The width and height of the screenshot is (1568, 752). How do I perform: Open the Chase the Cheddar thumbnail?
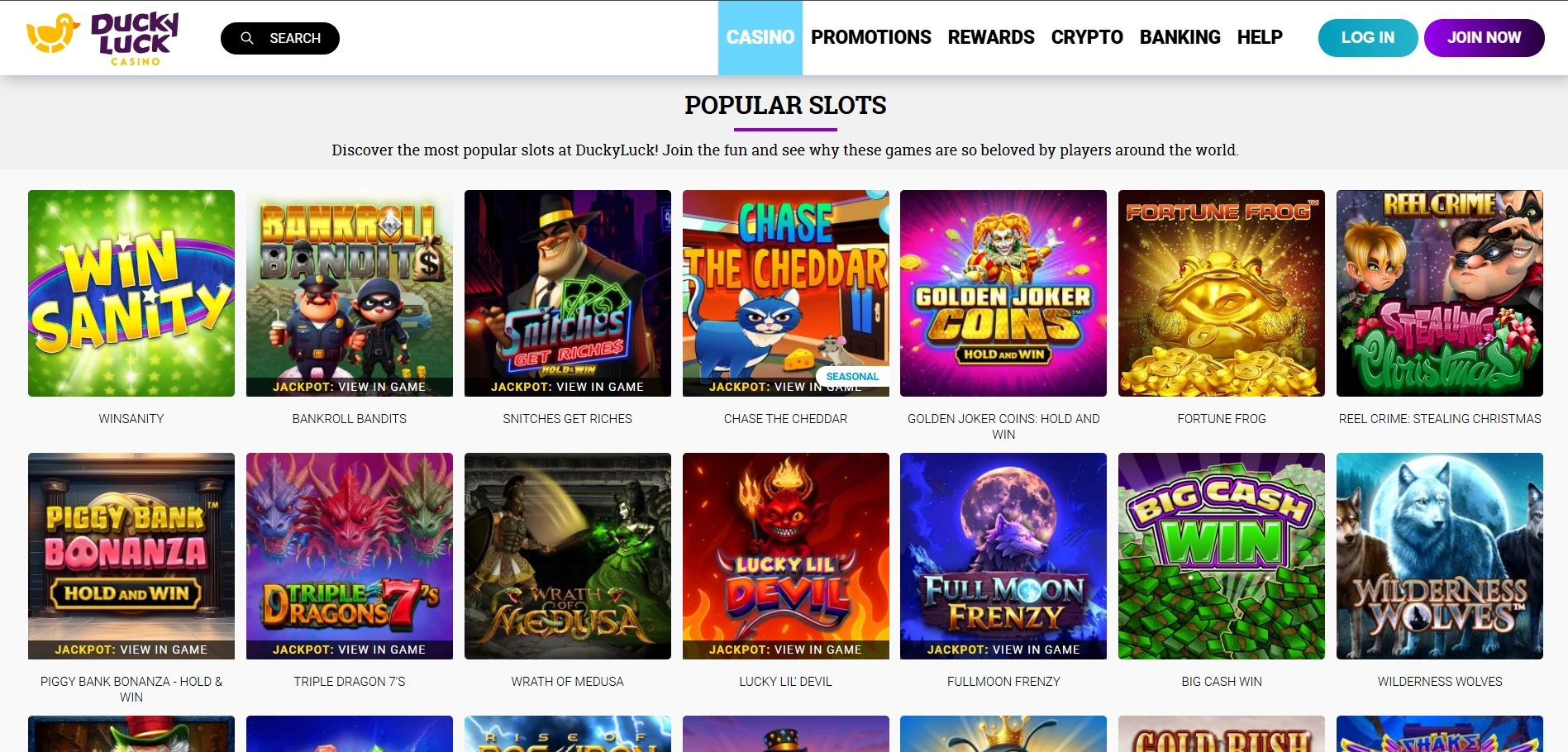click(786, 293)
